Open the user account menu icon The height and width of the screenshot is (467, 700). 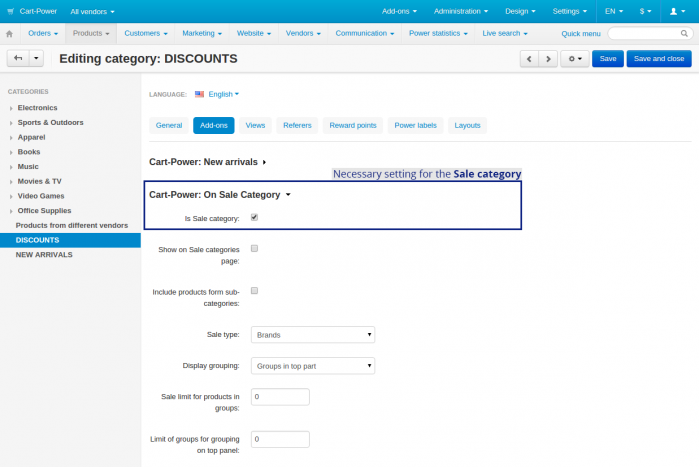point(677,11)
